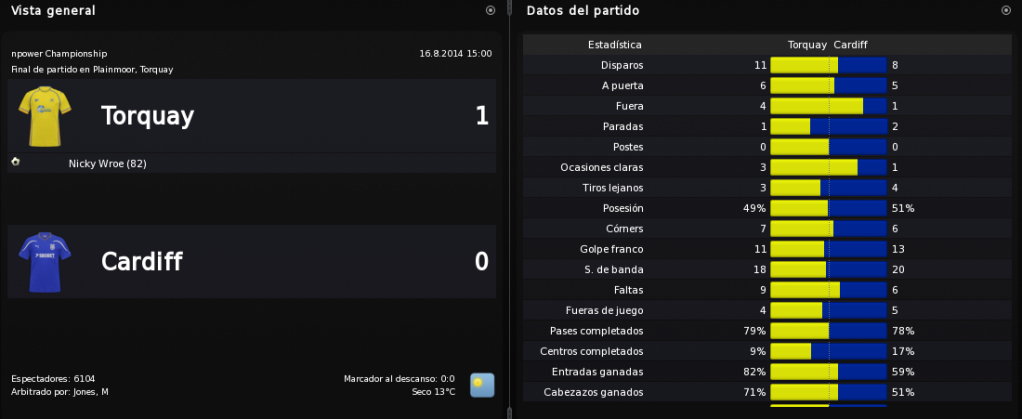The width and height of the screenshot is (1022, 419).
Task: Click the Disparos statistic row
Action: click(x=767, y=65)
